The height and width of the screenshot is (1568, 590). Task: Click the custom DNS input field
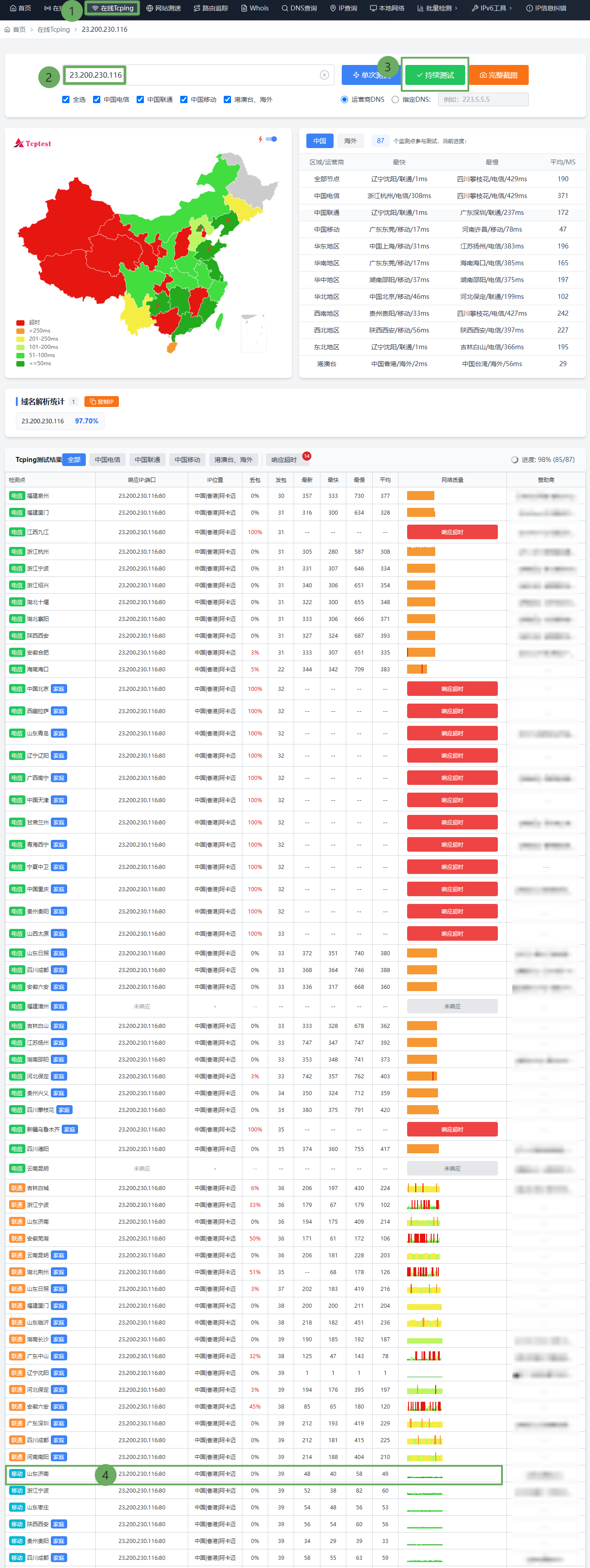(x=483, y=99)
